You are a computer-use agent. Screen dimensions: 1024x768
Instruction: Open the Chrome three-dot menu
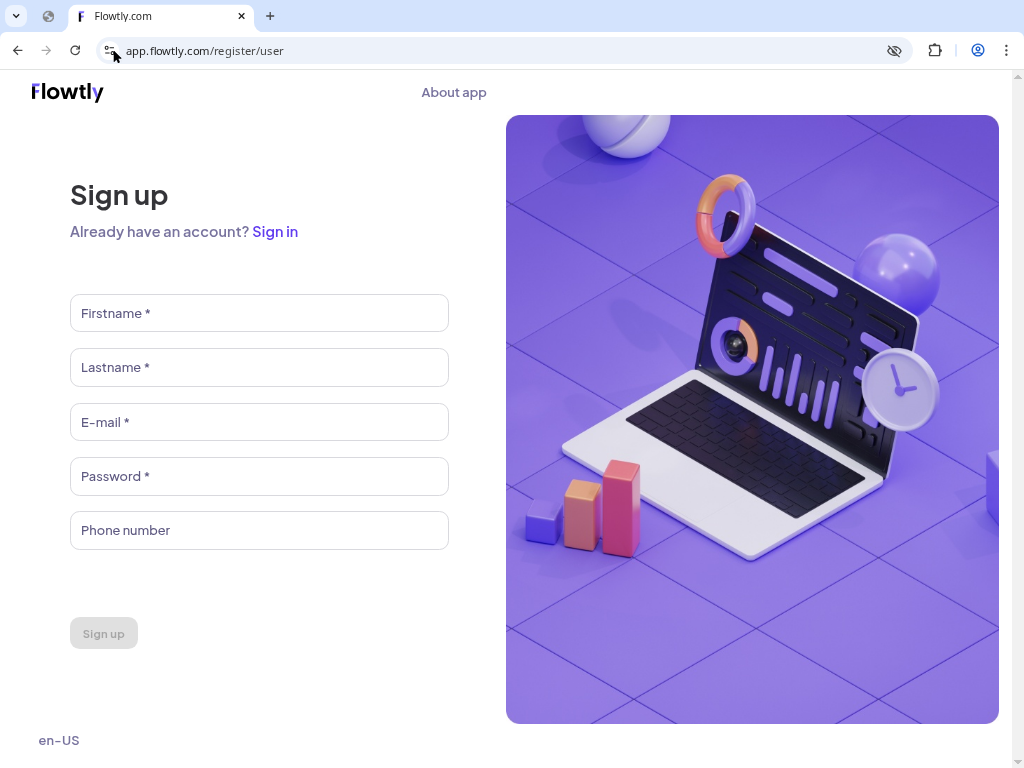[1006, 50]
